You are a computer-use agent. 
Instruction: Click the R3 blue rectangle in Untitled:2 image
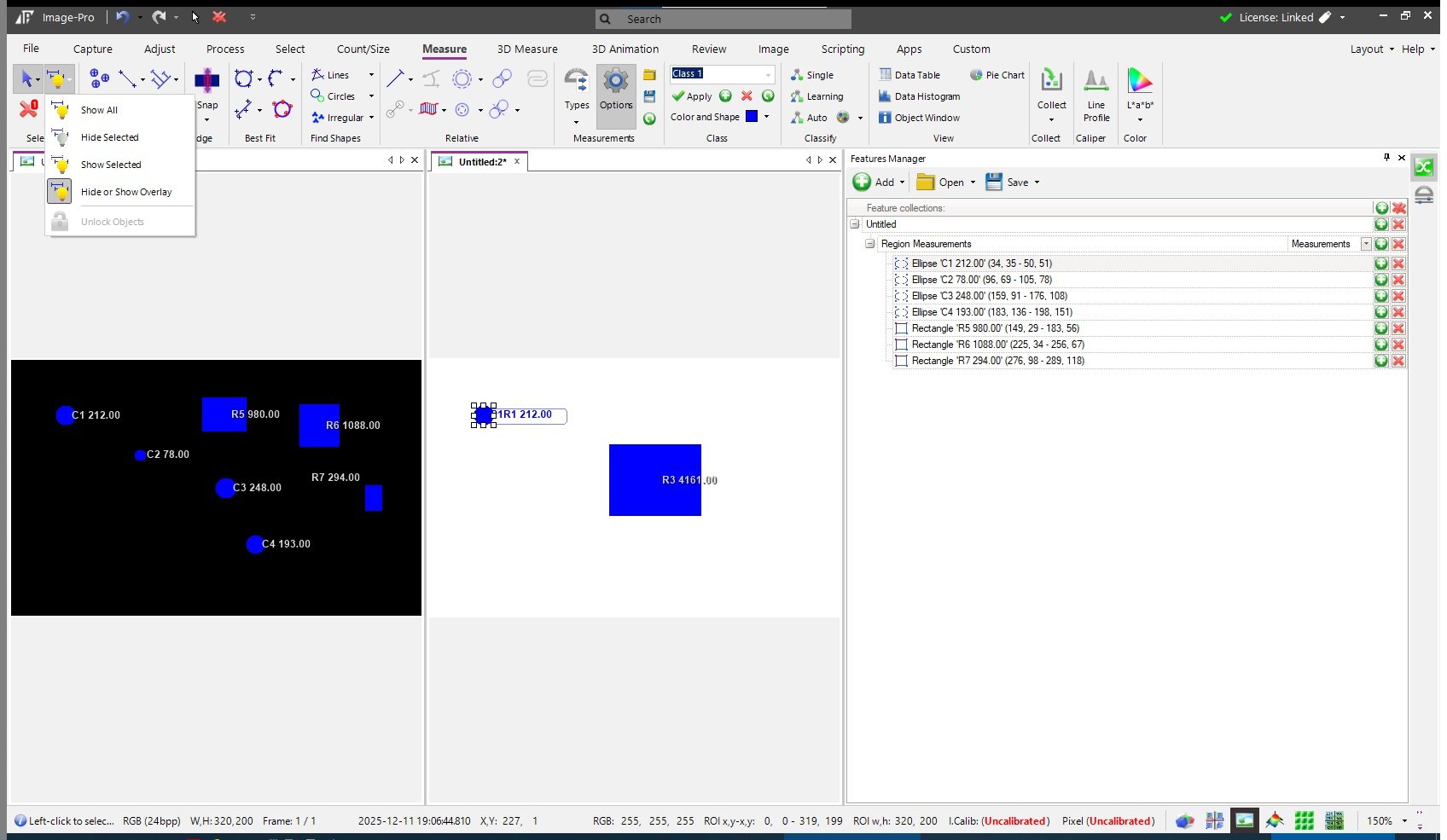pos(654,480)
